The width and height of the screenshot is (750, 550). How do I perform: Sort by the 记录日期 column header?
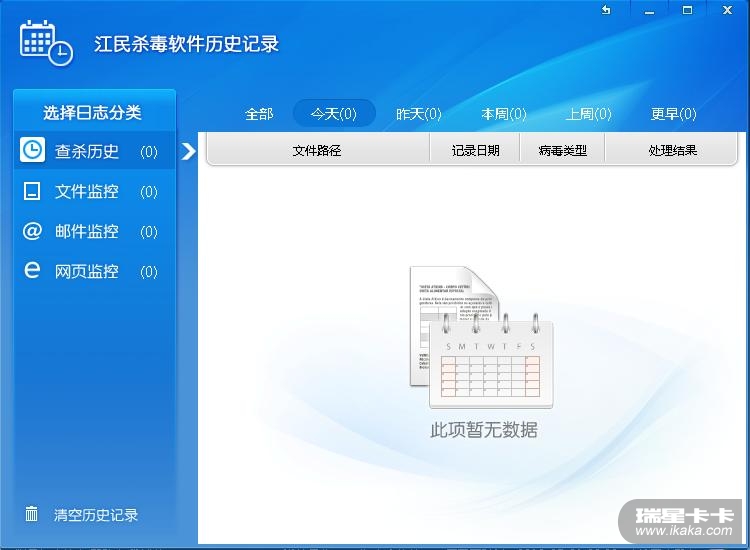coord(475,150)
